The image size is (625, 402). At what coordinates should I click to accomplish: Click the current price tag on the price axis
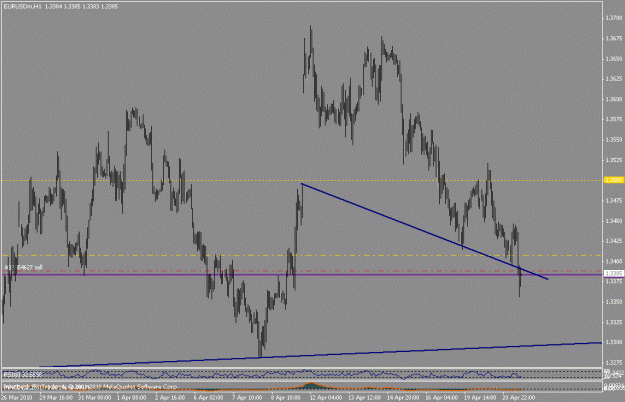613,273
